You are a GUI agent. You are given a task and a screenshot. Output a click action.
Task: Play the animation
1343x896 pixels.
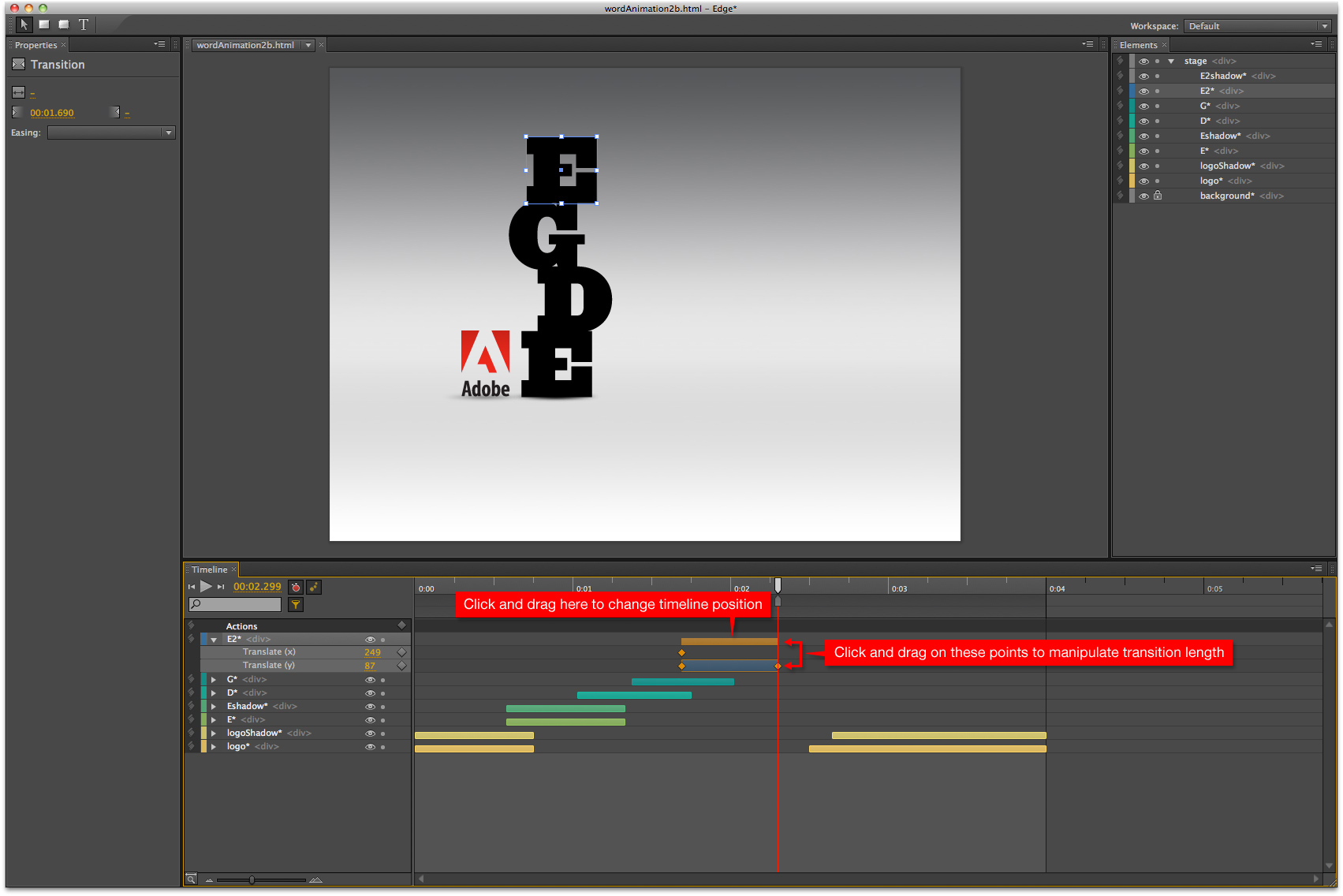(x=206, y=586)
